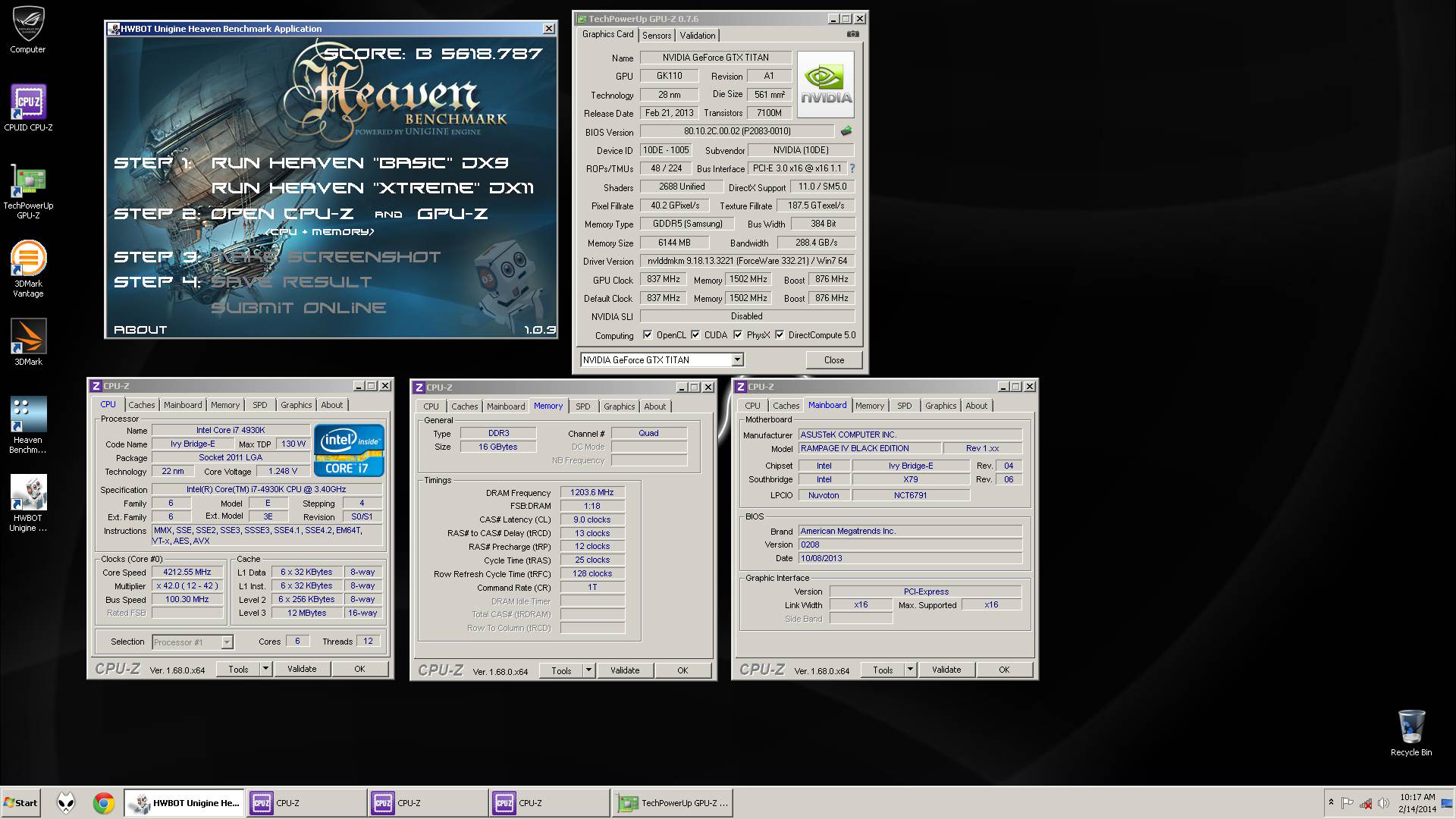Toggle the CUDA checkbox in GPU-Z
1456x819 pixels.
tap(695, 334)
